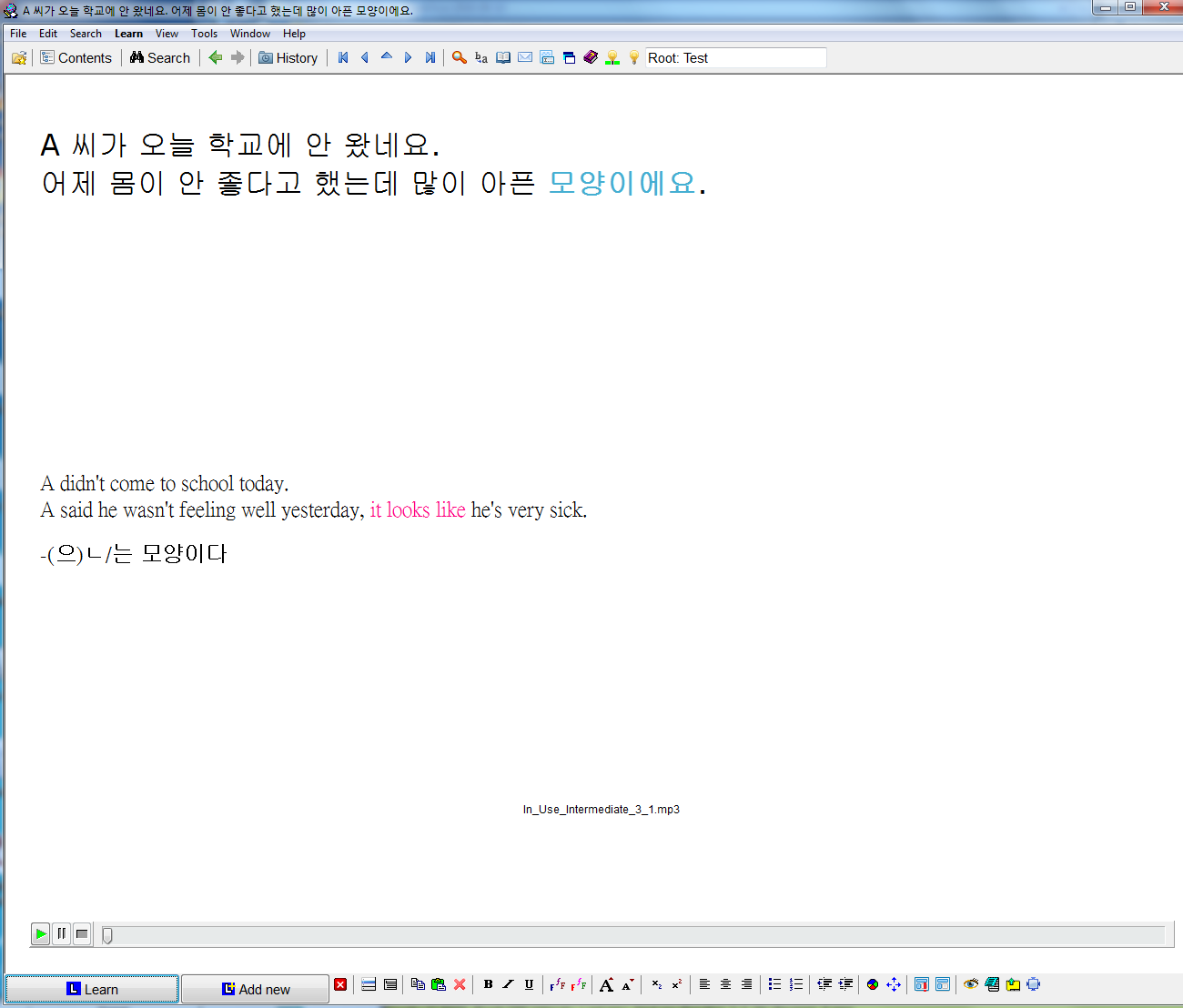This screenshot has width=1183, height=1008.
Task: Open the History list
Action: (x=288, y=57)
